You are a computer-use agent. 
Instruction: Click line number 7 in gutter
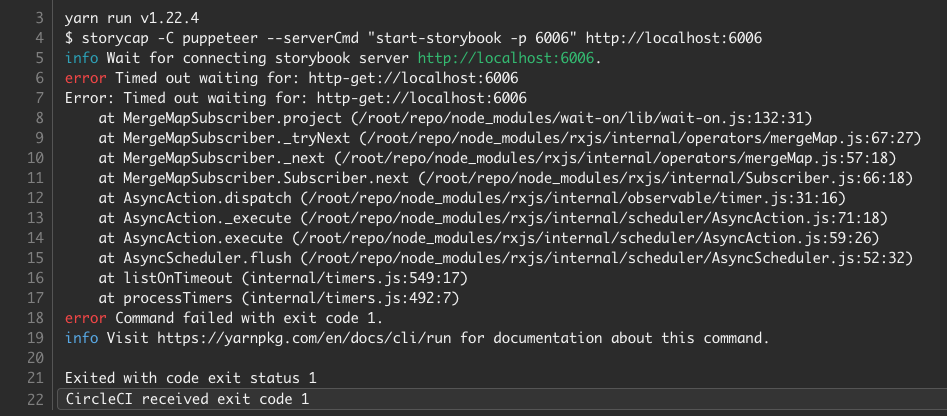point(39,98)
